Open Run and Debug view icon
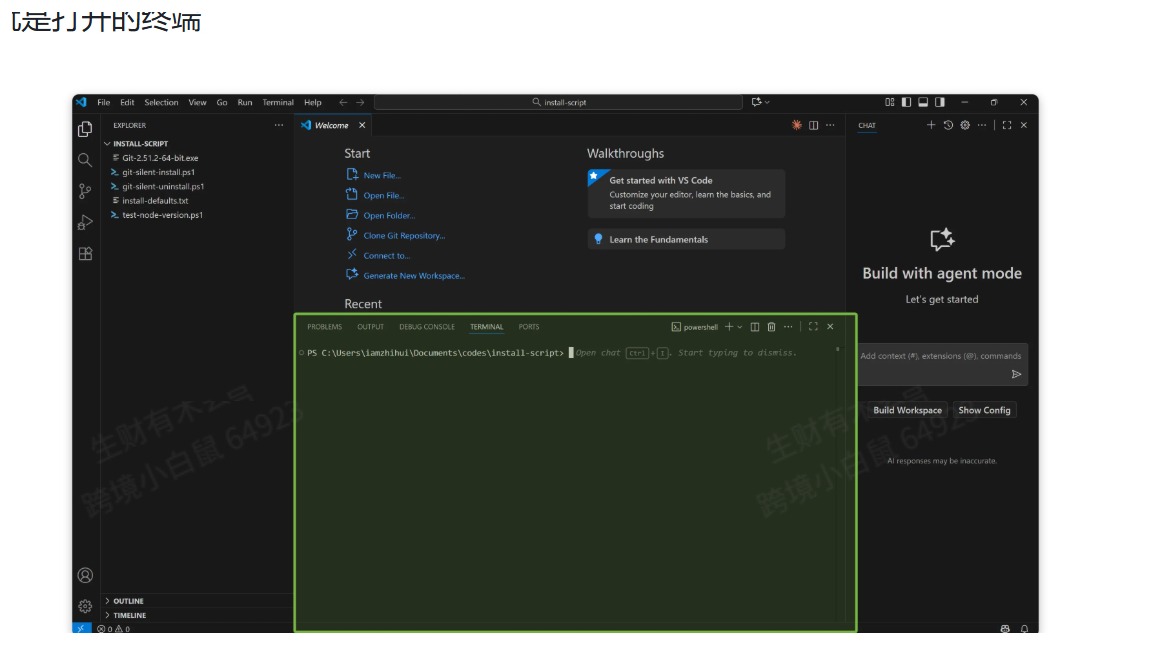This screenshot has width=1170, height=645. click(85, 222)
